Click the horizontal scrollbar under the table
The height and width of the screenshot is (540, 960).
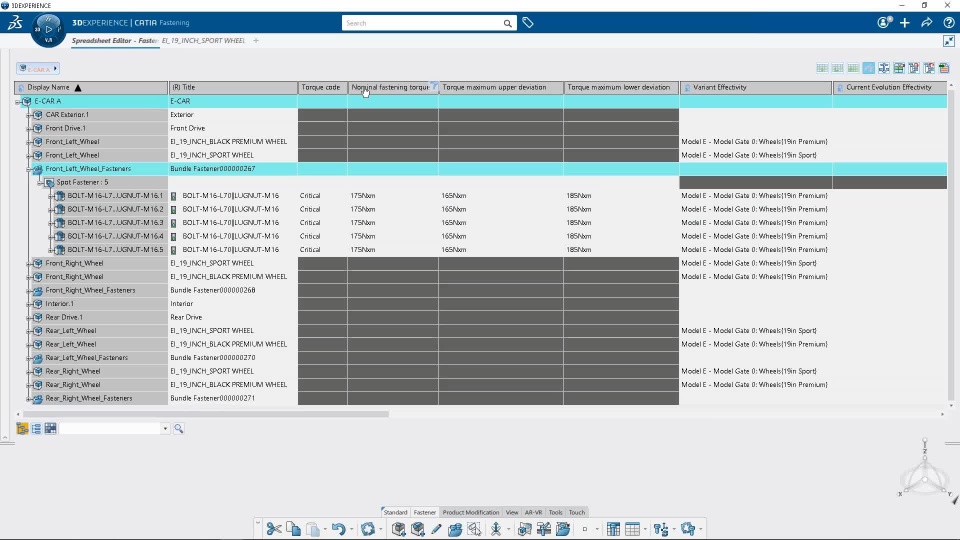tap(205, 414)
